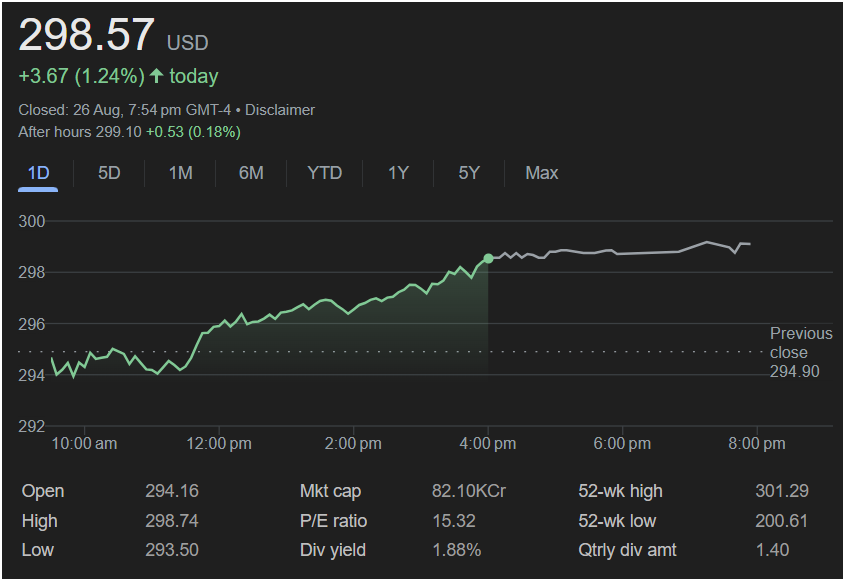Open the Disclaimer link
The width and height of the screenshot is (845, 581).
[x=280, y=110]
